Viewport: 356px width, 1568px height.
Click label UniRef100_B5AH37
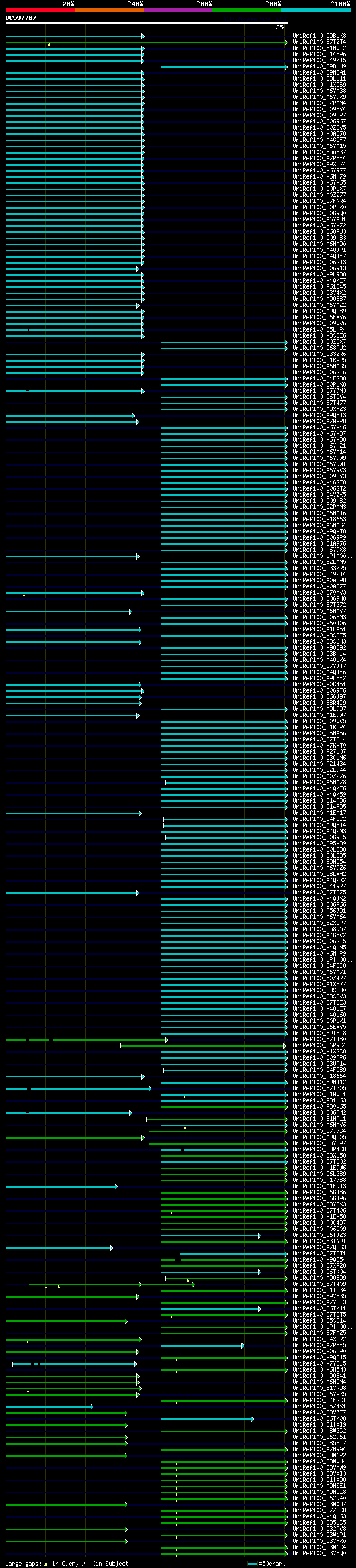tap(319, 152)
